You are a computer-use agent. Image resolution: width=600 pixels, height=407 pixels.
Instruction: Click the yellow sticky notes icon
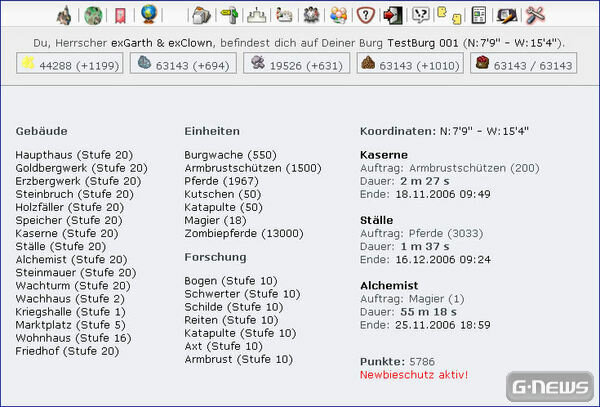pyautogui.click(x=449, y=15)
